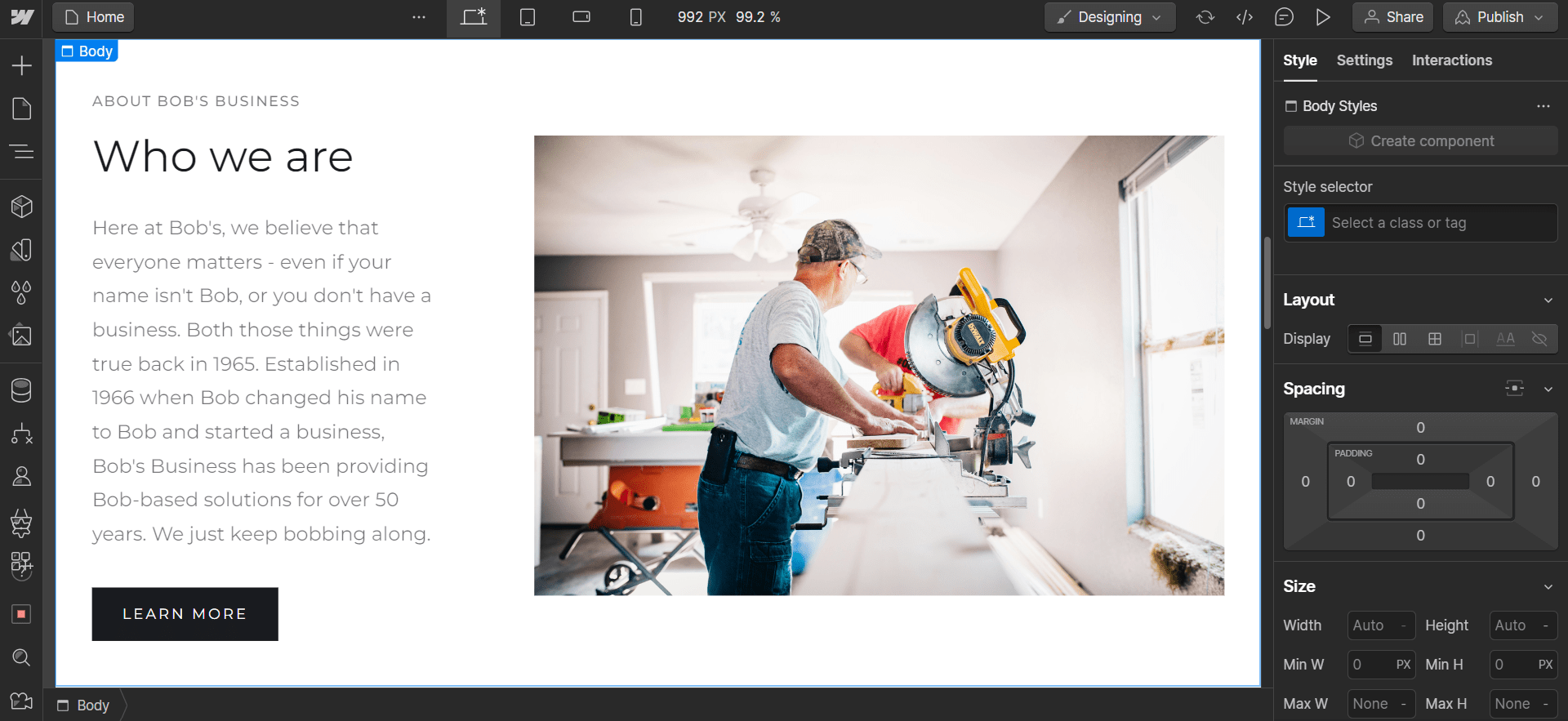Open the Variables panel icon
The width and height of the screenshot is (1568, 721).
click(22, 250)
